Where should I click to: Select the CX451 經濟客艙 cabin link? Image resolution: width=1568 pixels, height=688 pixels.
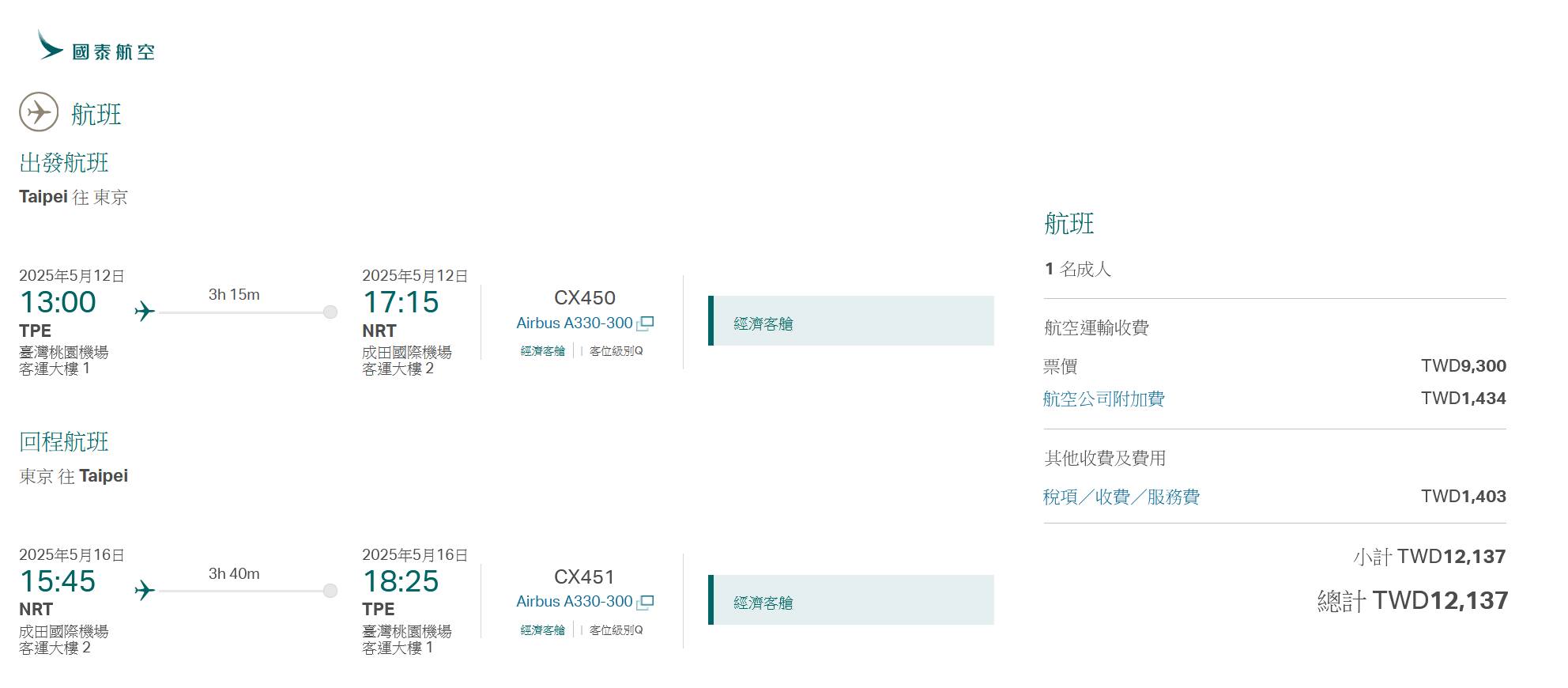543,630
